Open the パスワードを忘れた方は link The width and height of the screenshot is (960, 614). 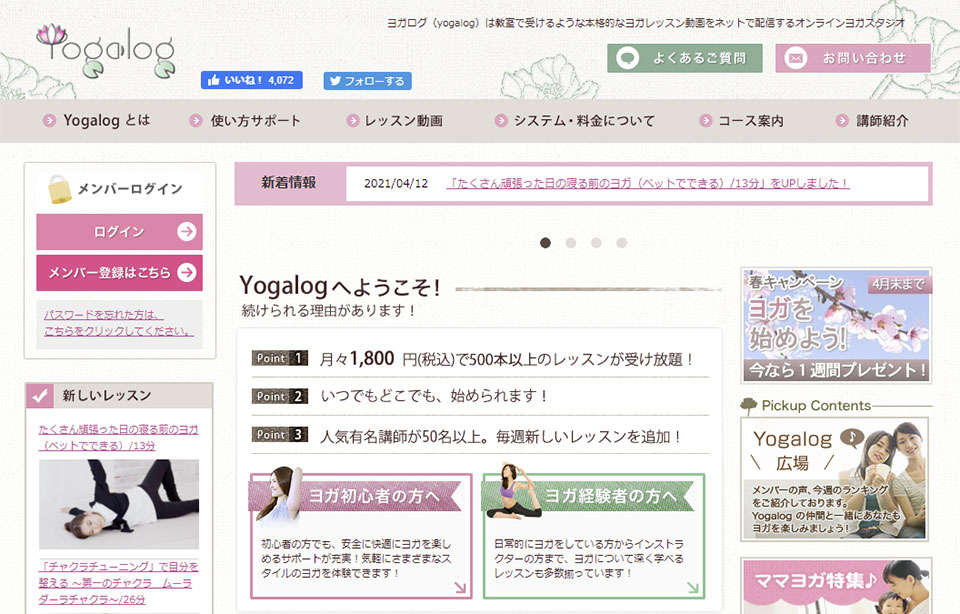(x=119, y=323)
